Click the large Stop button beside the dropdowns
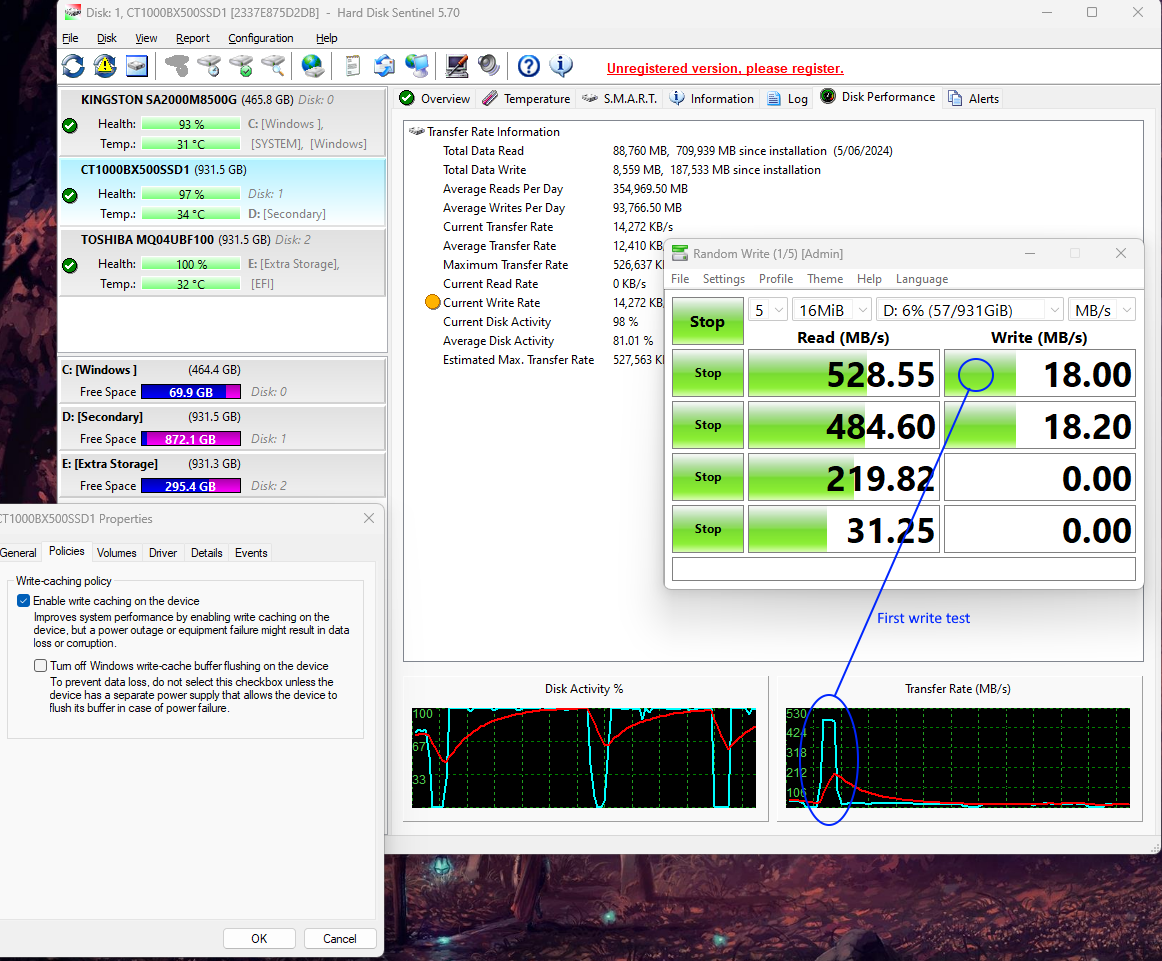This screenshot has width=1162, height=961. (708, 321)
